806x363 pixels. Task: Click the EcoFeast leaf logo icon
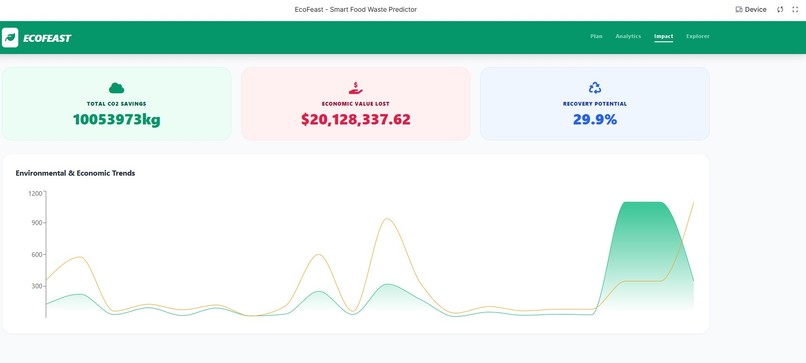(x=10, y=38)
